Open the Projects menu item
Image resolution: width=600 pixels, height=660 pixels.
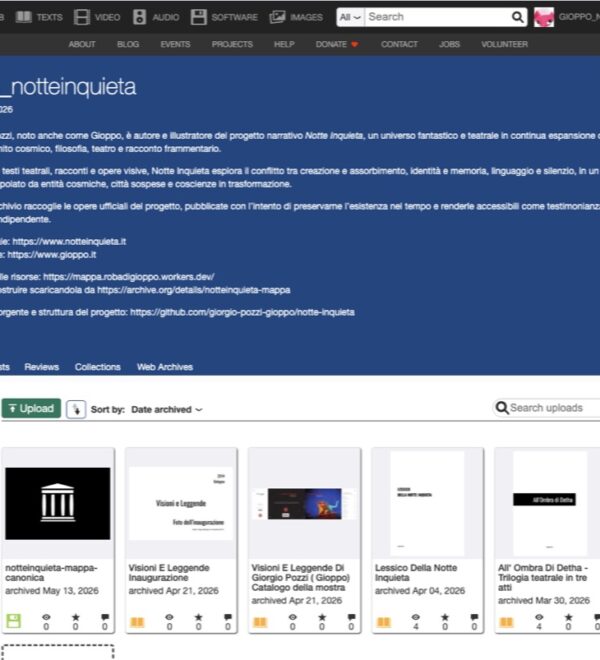[x=232, y=44]
